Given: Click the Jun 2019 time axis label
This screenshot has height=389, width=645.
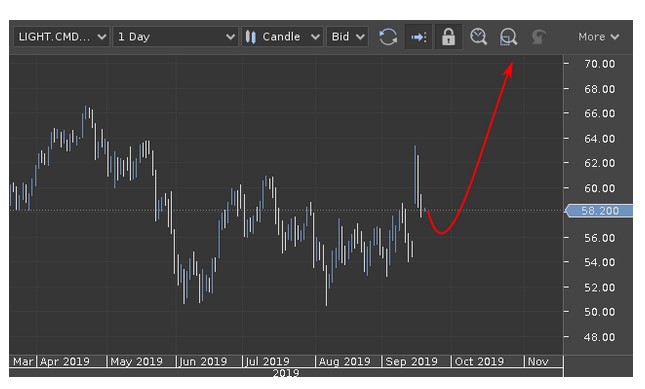Looking at the screenshot, I should coord(203,361).
